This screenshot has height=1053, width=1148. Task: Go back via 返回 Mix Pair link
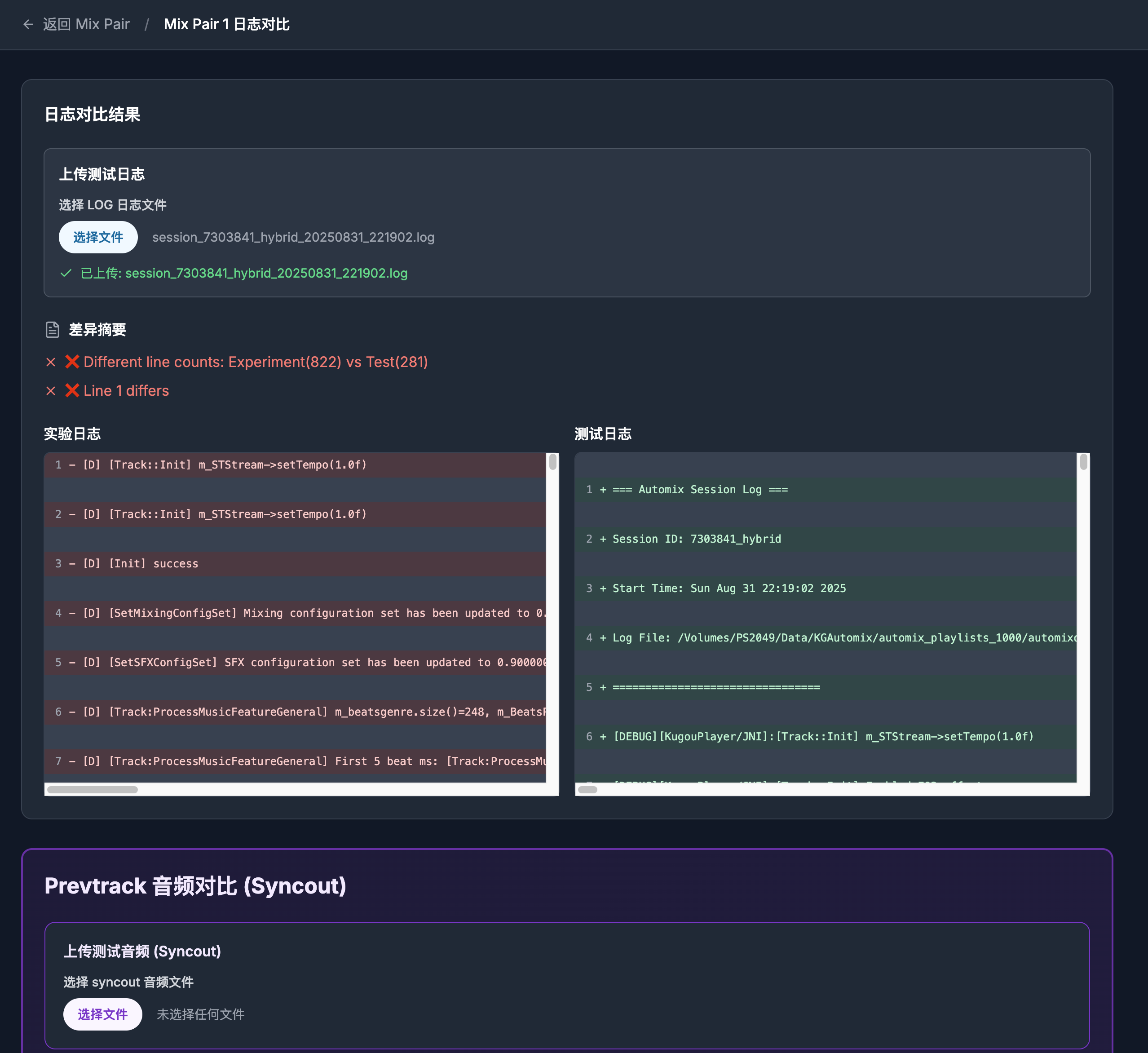[x=86, y=25]
